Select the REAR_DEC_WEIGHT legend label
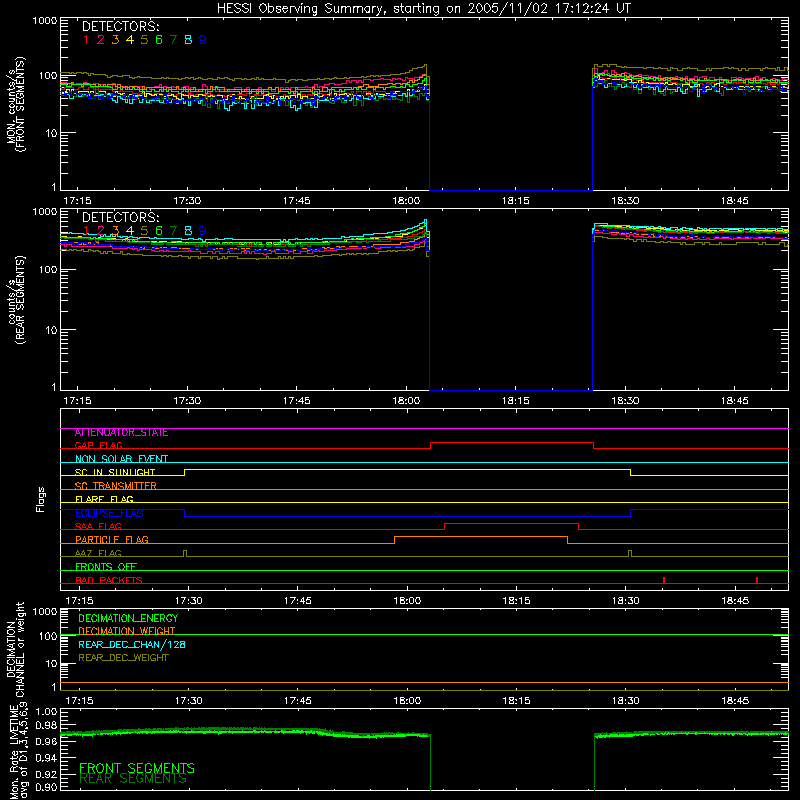Image resolution: width=800 pixels, height=800 pixels. [x=123, y=658]
